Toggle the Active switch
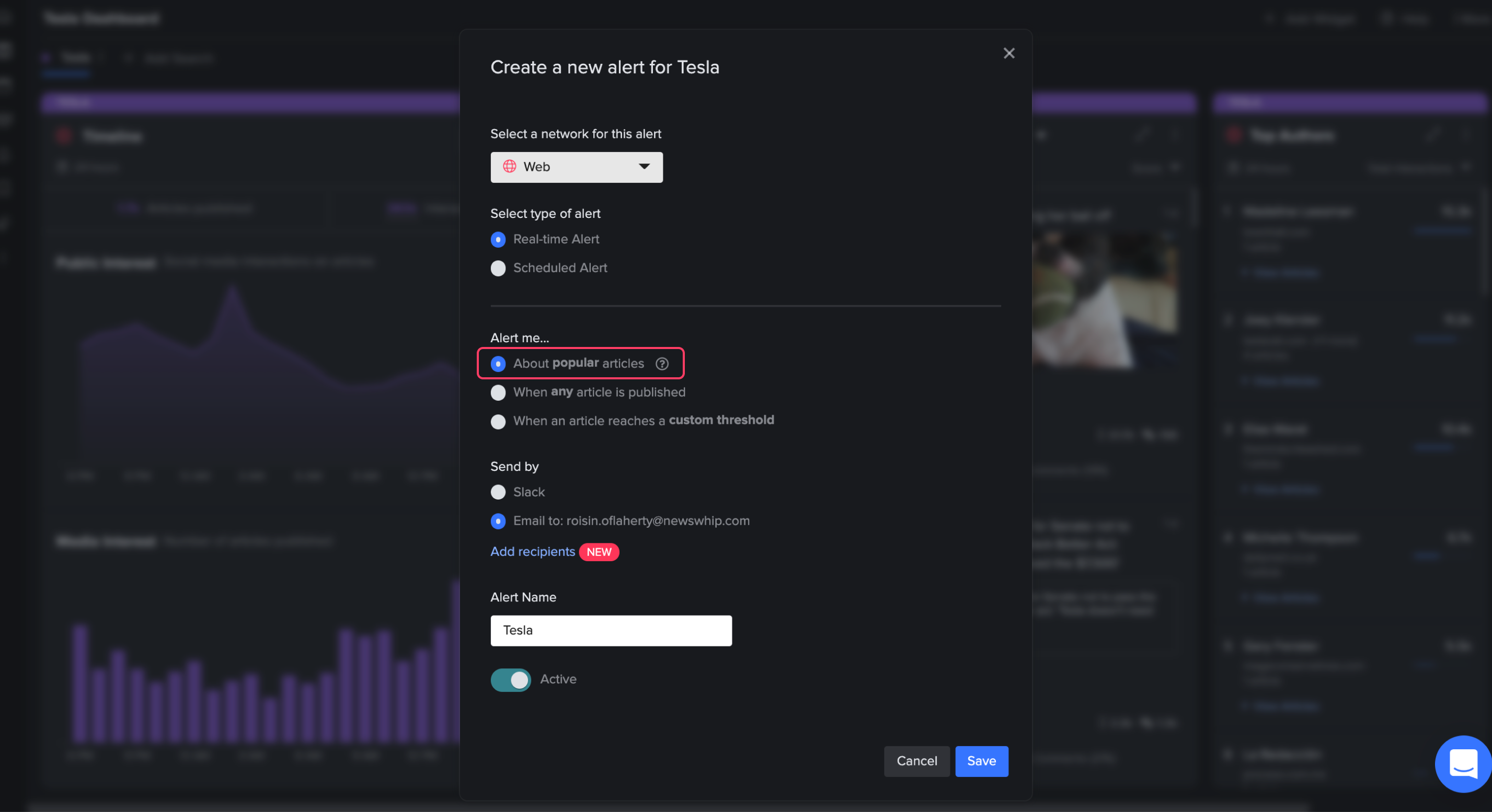 point(510,679)
